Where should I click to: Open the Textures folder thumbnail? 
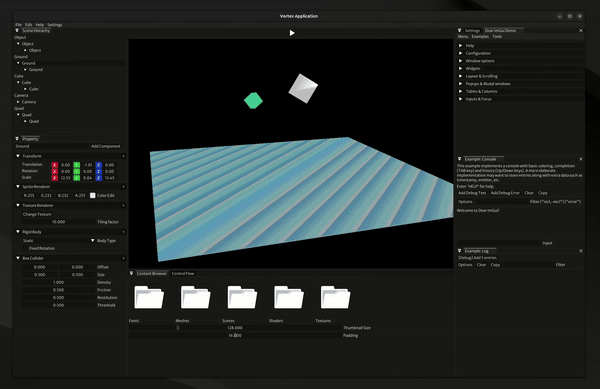(336, 297)
